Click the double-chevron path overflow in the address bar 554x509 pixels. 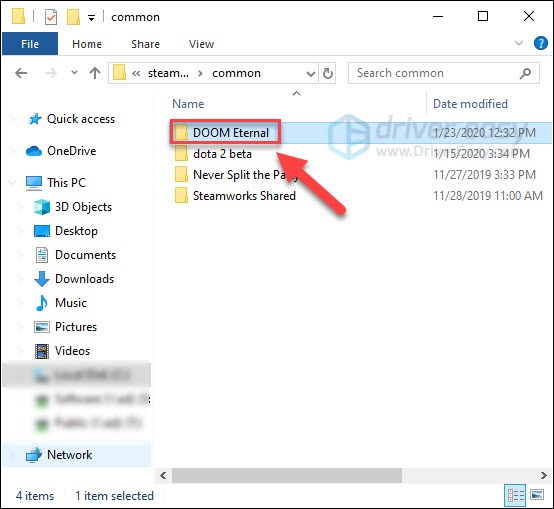coord(136,73)
